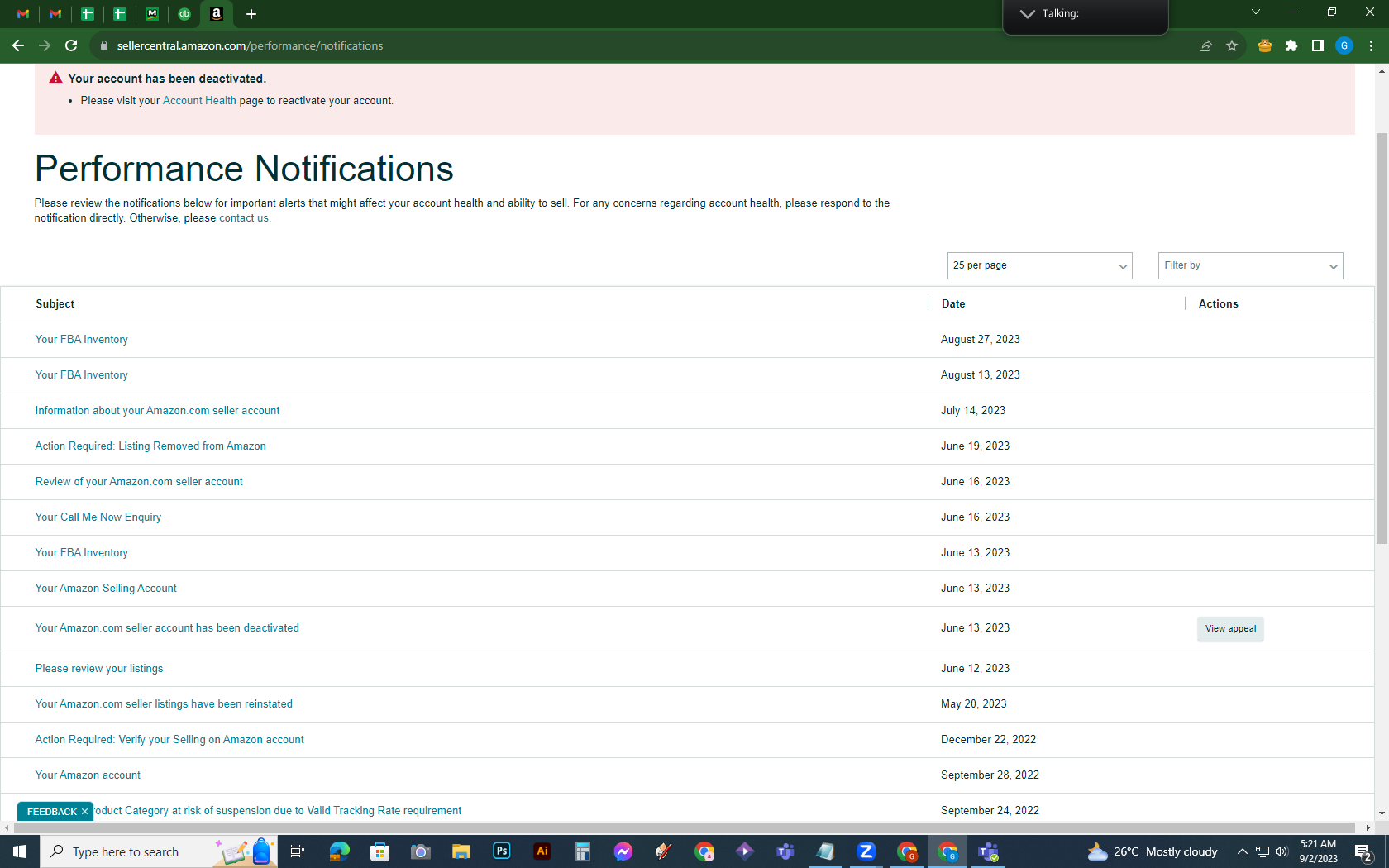
Task: Share this page from the address bar
Action: tap(1205, 45)
